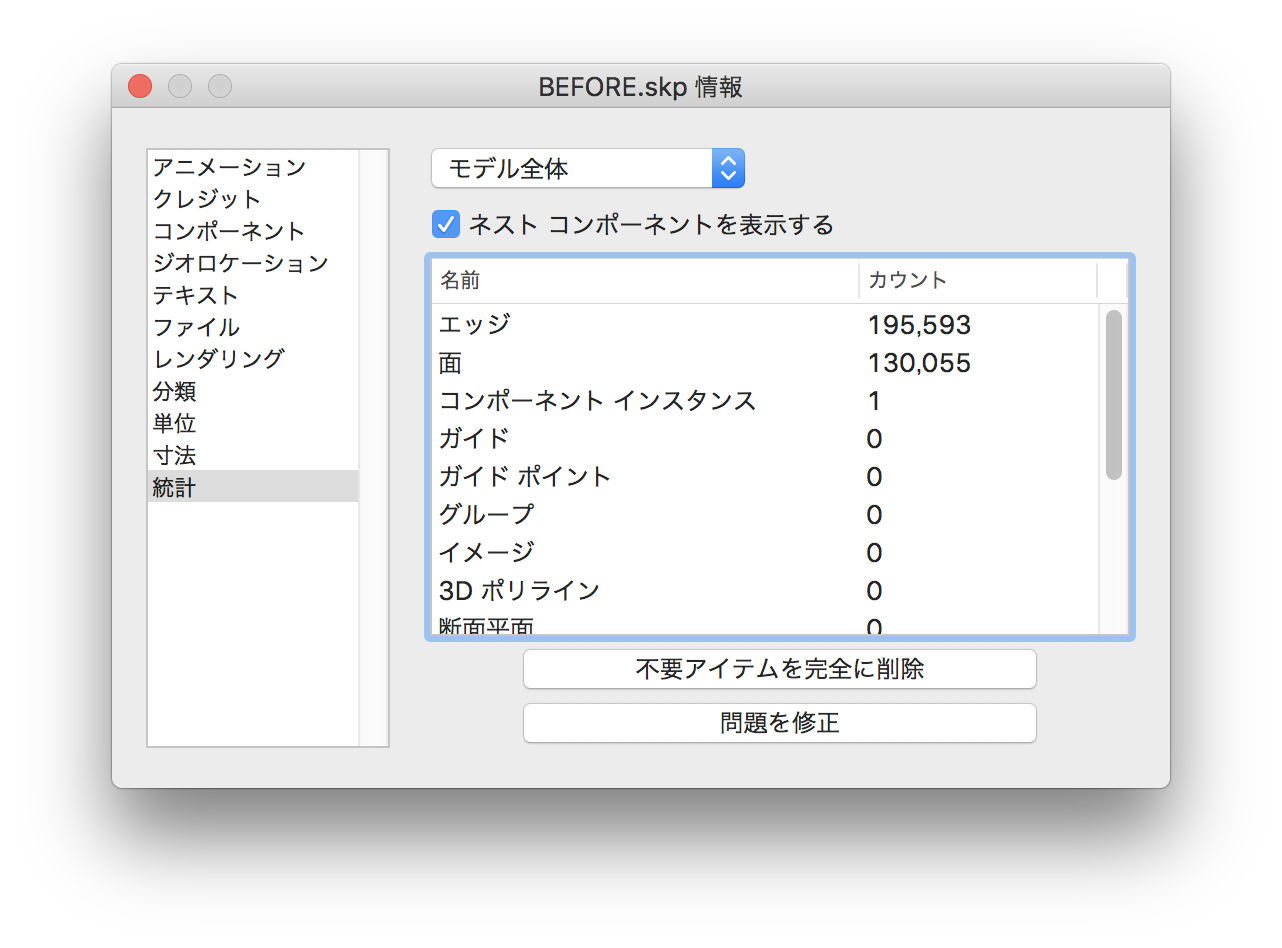Viewport: 1282px width, 948px height.
Task: Toggle ネスト コンポーネントを表示する checkbox
Action: click(446, 224)
